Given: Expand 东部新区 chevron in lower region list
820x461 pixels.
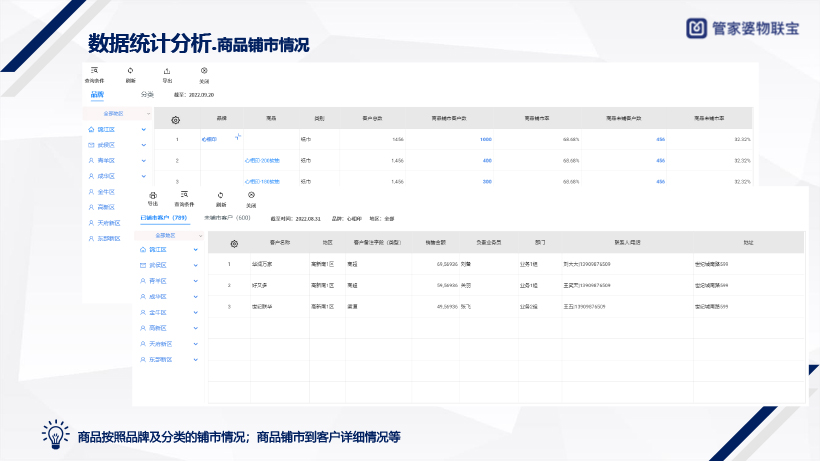Looking at the screenshot, I should [x=196, y=359].
